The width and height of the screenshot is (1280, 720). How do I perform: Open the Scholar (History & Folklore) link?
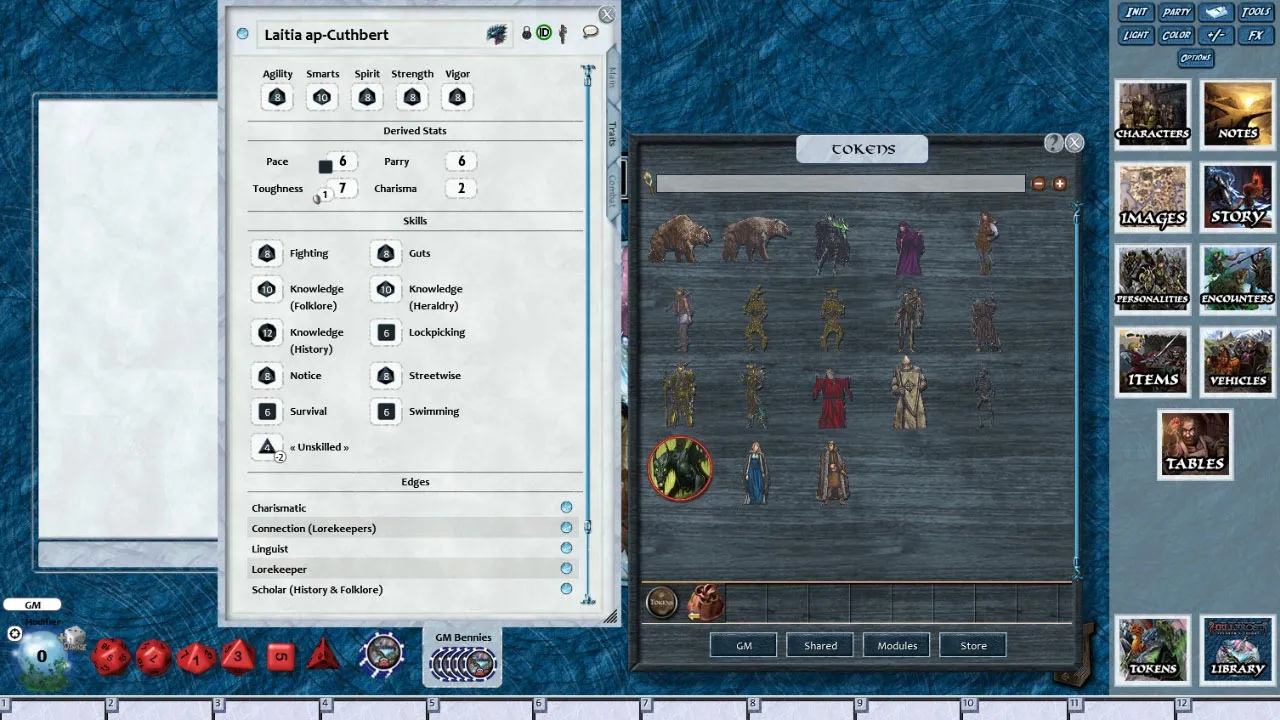(x=566, y=589)
